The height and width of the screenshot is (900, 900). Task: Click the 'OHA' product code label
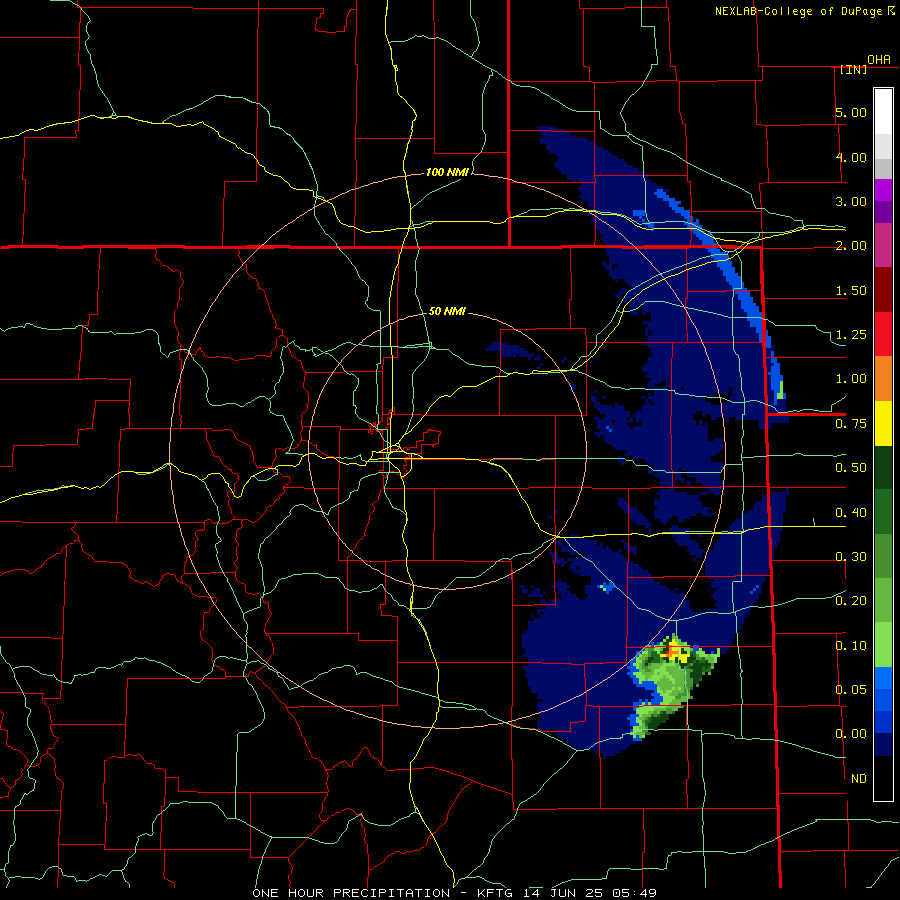879,60
